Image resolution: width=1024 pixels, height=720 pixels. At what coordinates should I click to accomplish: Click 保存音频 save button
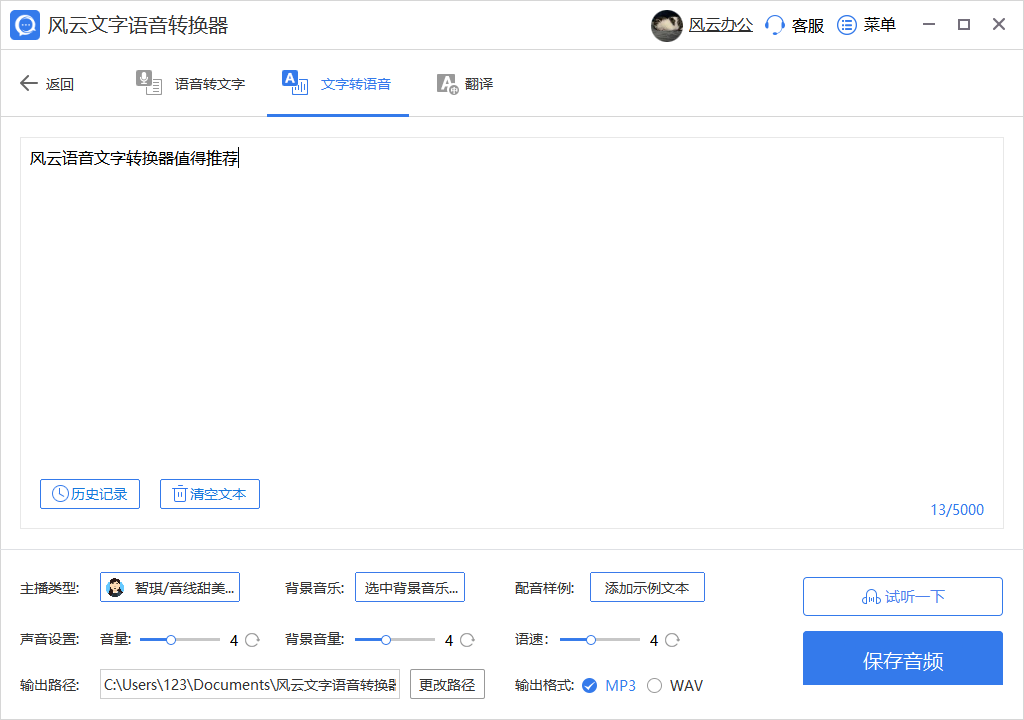(x=903, y=659)
